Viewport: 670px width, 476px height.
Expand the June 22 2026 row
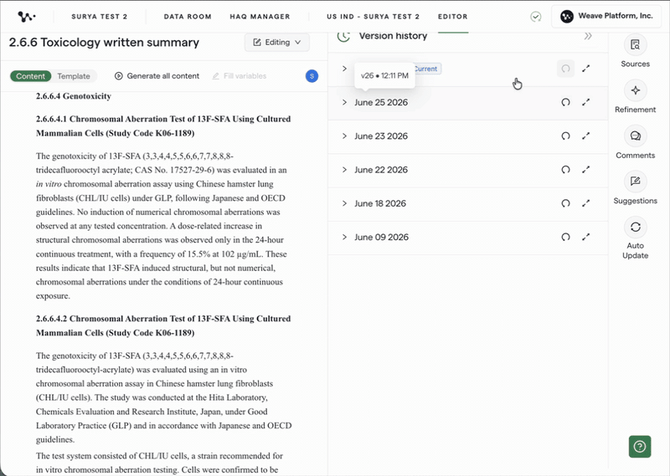pos(344,170)
